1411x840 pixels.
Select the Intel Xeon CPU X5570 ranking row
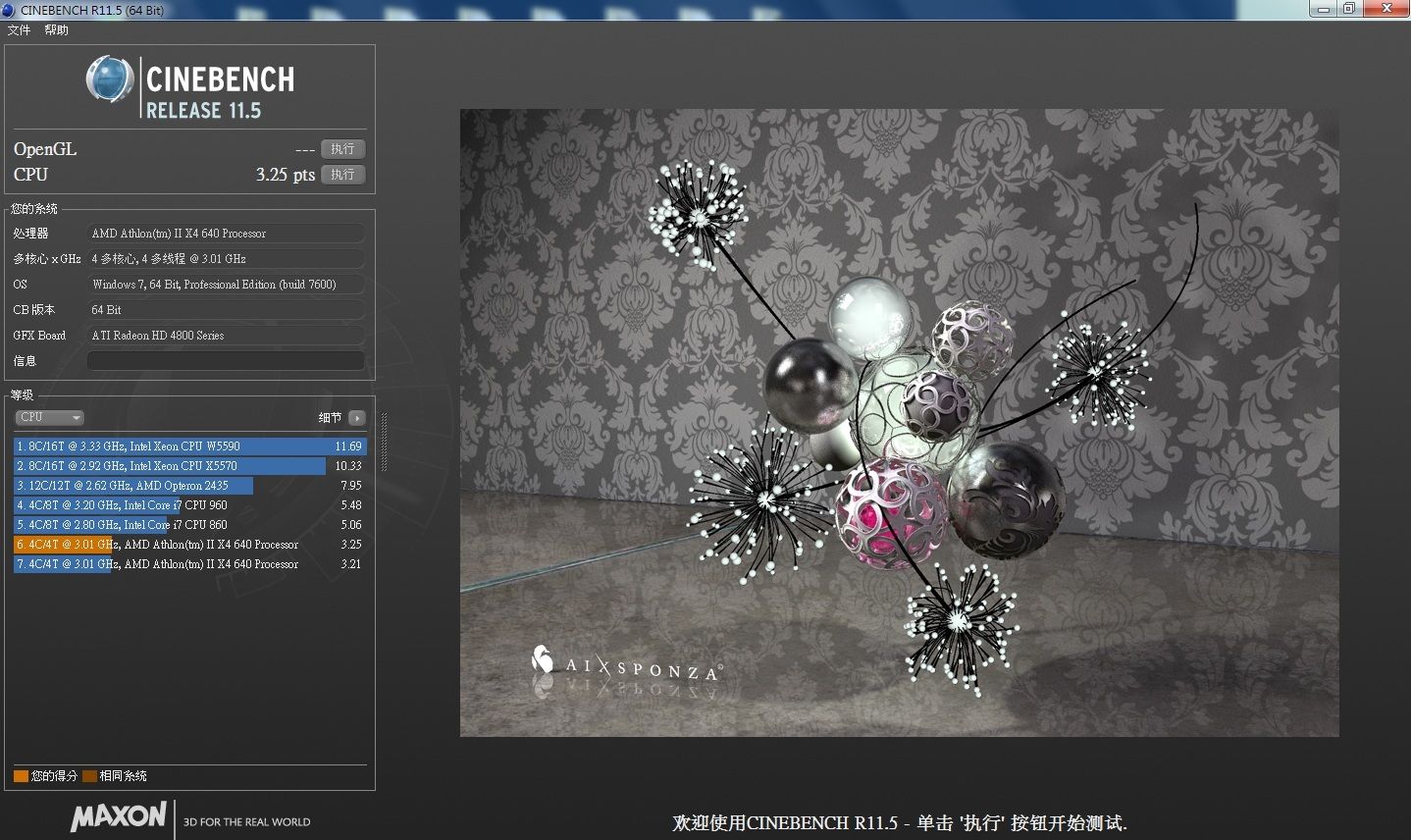tap(189, 466)
